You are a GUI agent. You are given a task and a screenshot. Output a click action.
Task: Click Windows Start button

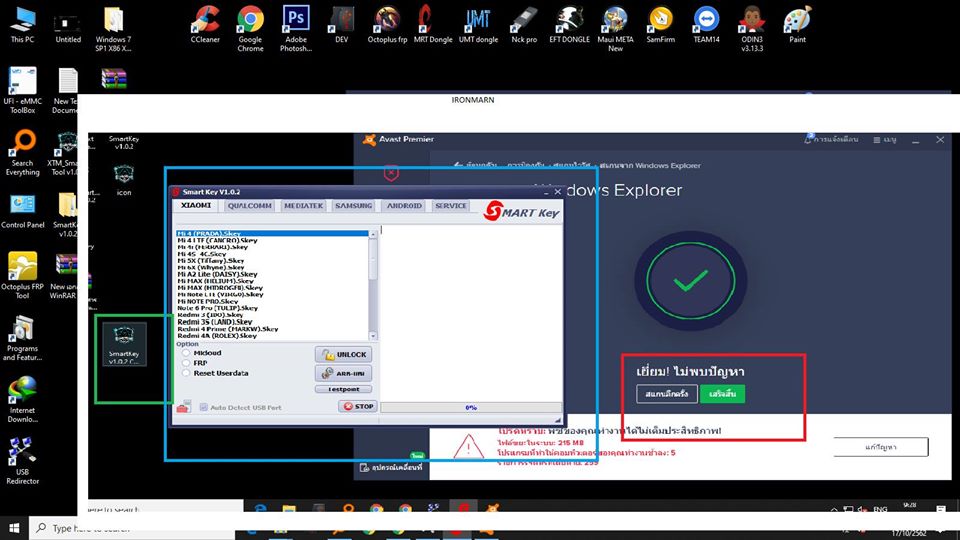point(14,527)
